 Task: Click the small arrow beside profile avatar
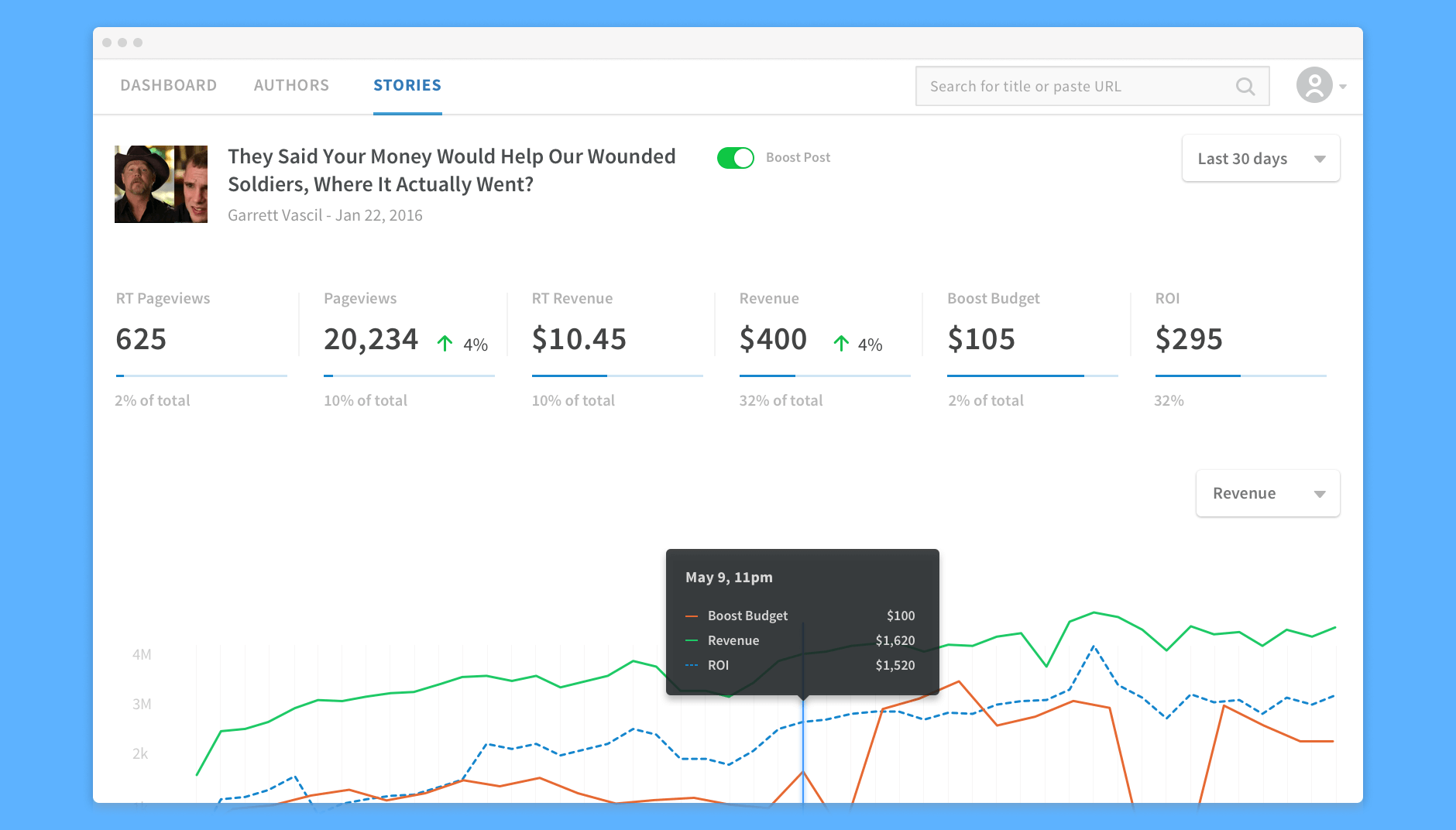(1343, 87)
